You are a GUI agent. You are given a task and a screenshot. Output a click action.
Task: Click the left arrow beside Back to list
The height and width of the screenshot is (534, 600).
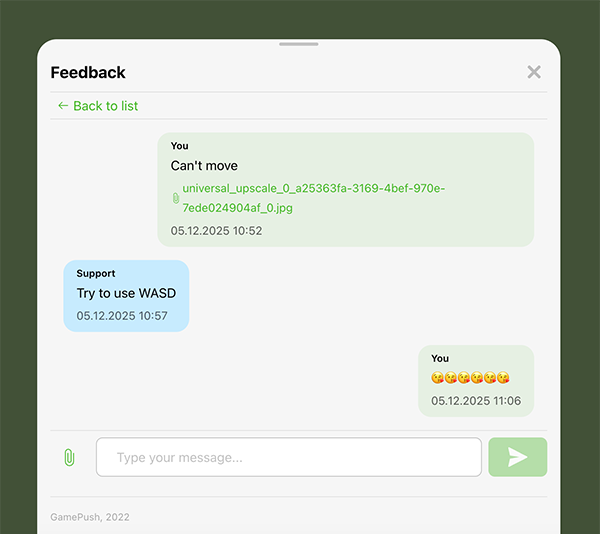pyautogui.click(x=63, y=106)
